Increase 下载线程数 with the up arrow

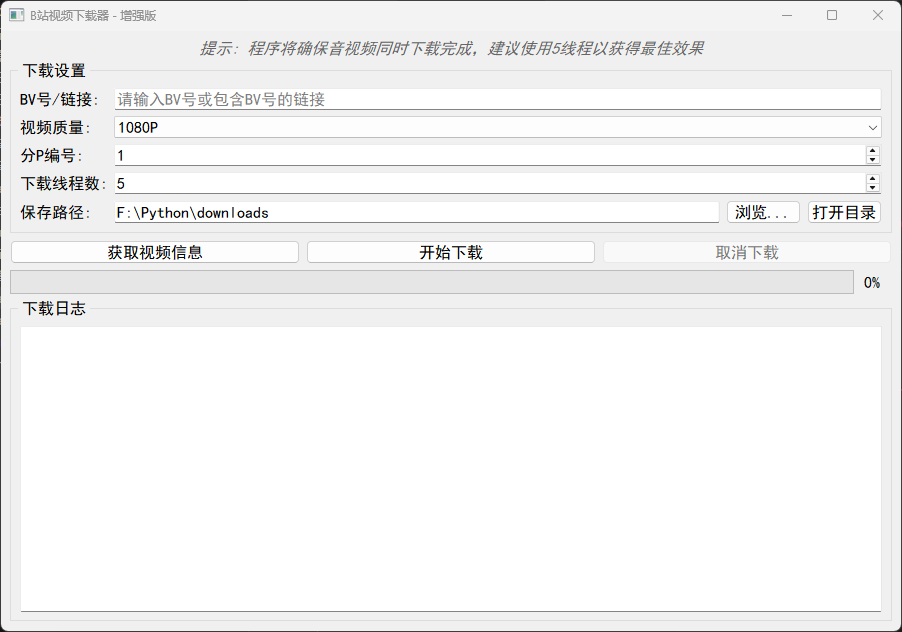click(871, 178)
